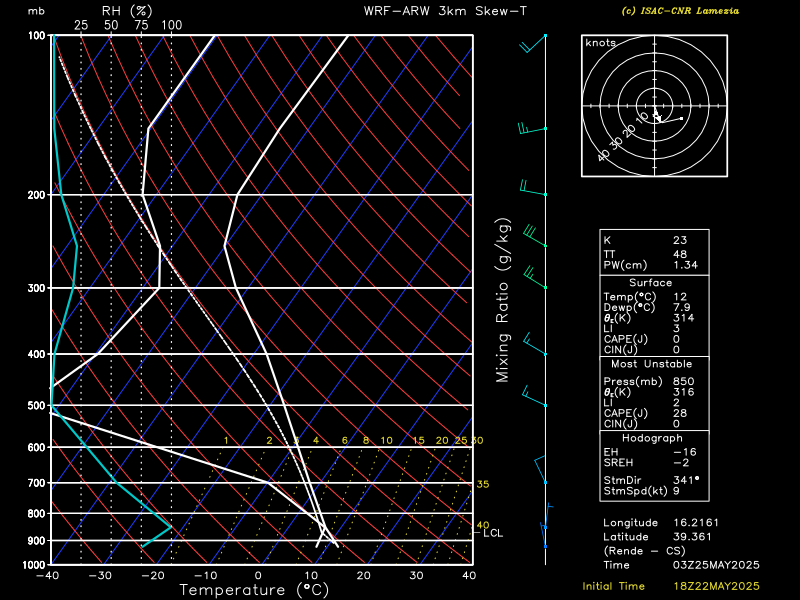The image size is (800, 600).
Task: Click the StmDir value 341°
Action: click(686, 480)
